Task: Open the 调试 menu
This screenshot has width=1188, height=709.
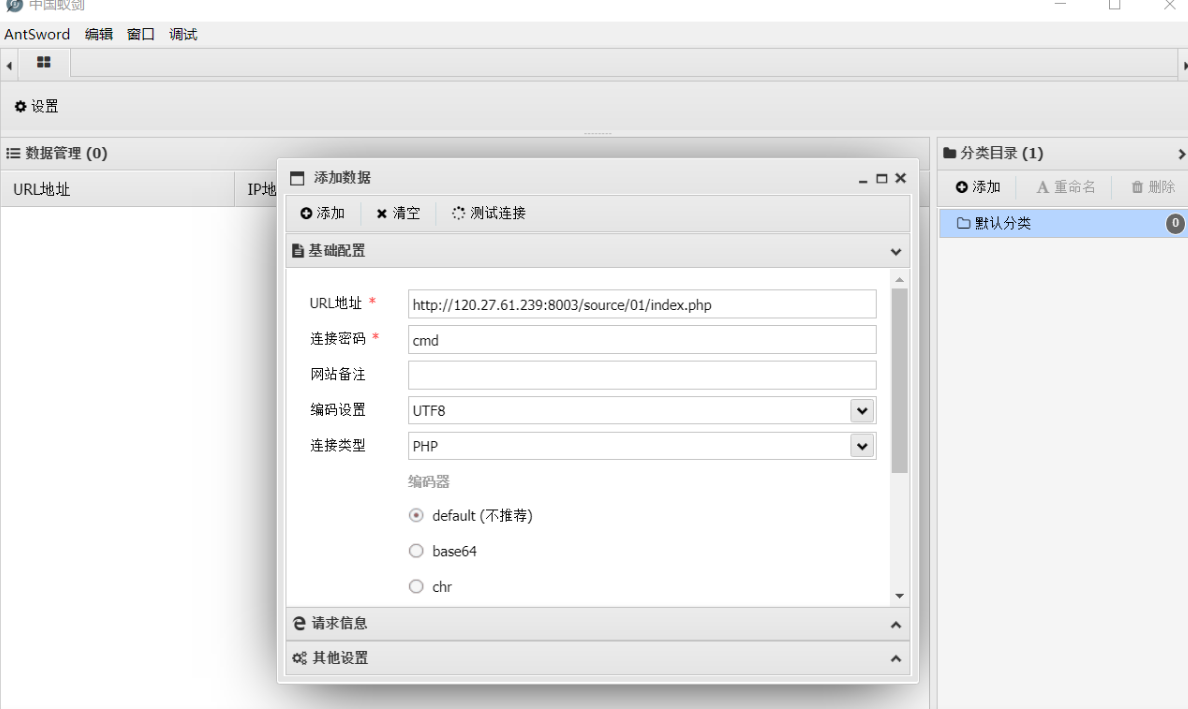Action: coord(183,34)
